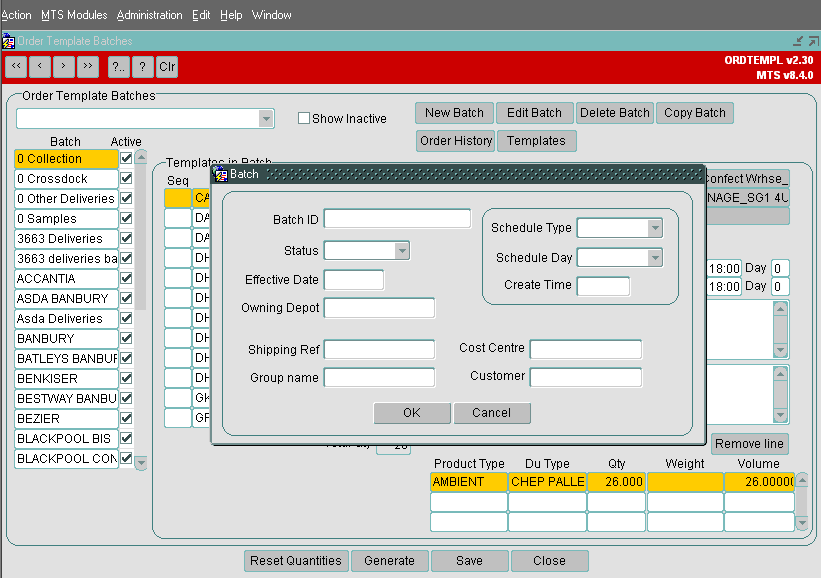Click the batch list scroll-down arrow
821x578 pixels.
coord(141,463)
